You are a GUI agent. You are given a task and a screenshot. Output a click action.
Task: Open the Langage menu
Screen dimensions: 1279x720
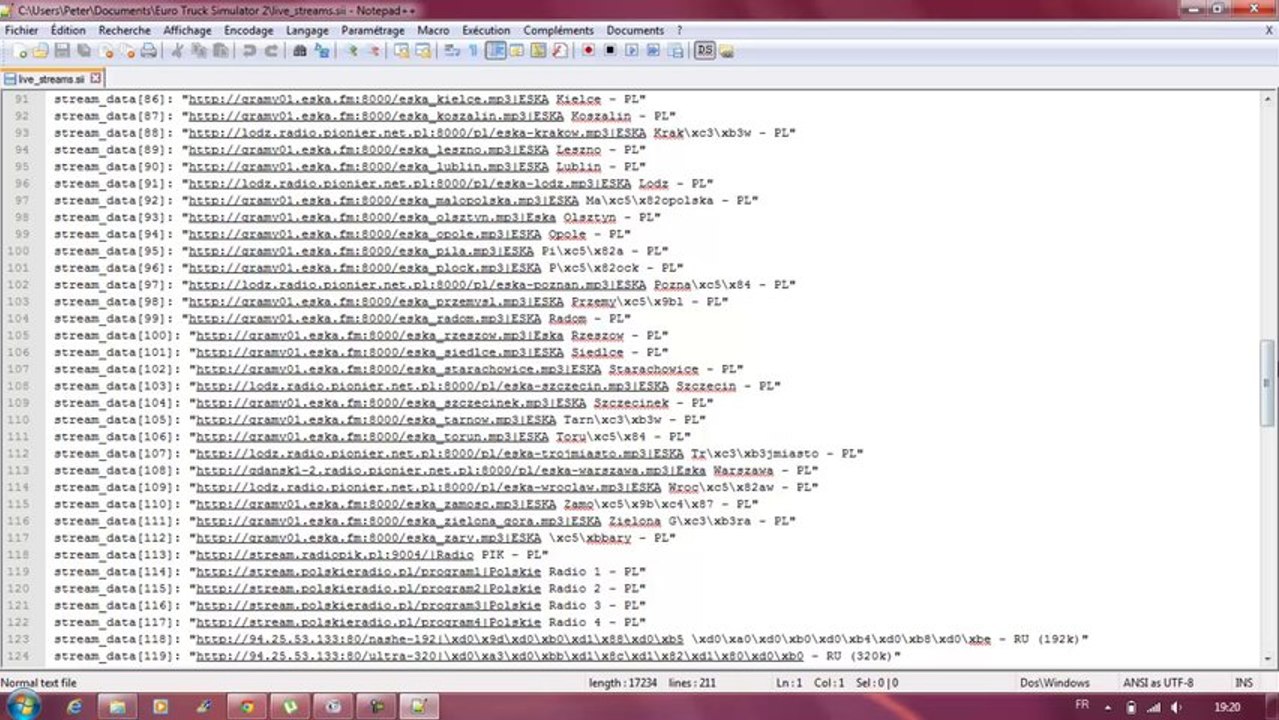[307, 30]
